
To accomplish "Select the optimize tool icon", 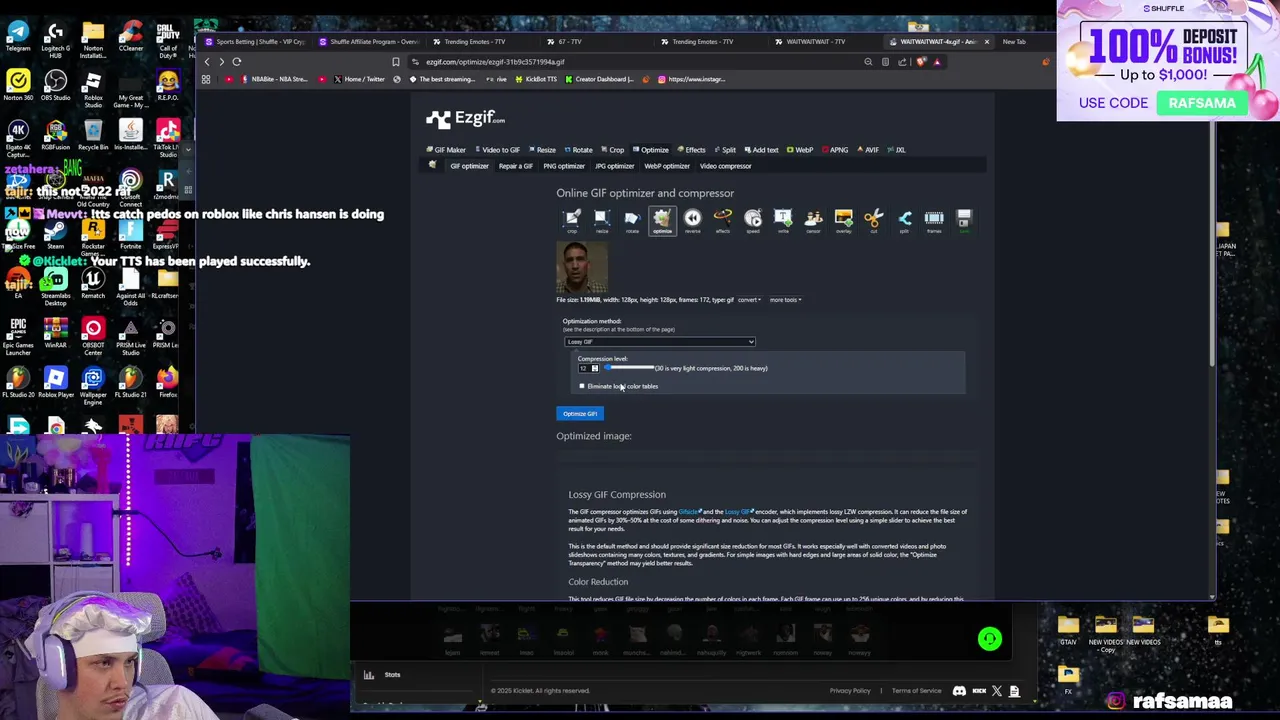I will [x=662, y=220].
